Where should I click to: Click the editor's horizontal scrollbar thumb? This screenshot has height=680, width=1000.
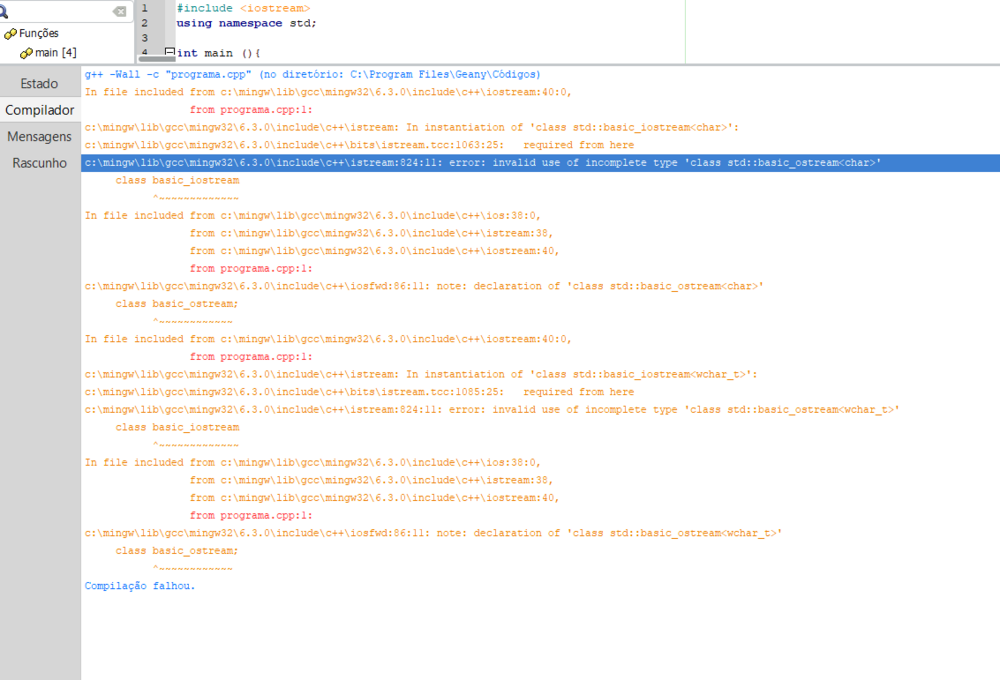156,59
